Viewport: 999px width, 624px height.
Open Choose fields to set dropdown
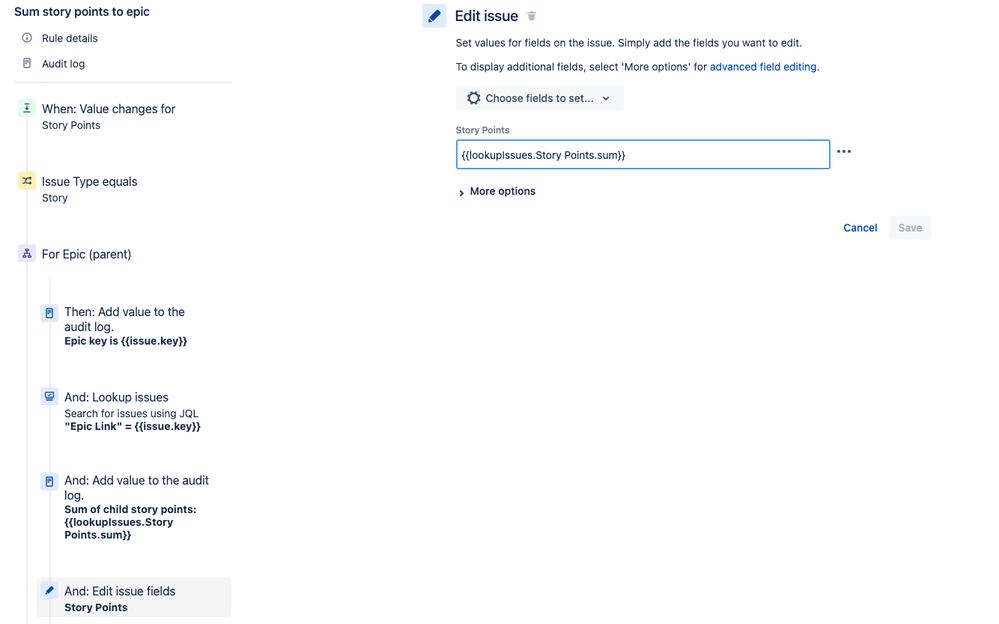point(539,98)
